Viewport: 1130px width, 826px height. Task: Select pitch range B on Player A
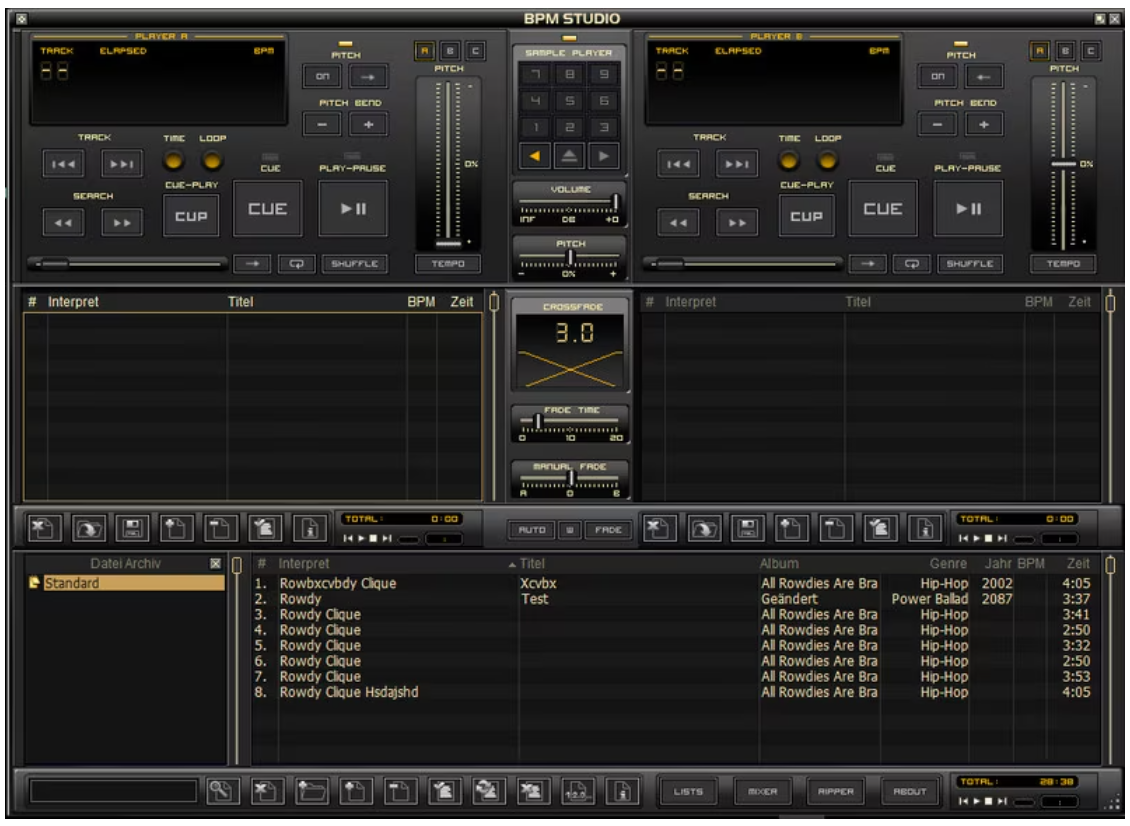450,50
